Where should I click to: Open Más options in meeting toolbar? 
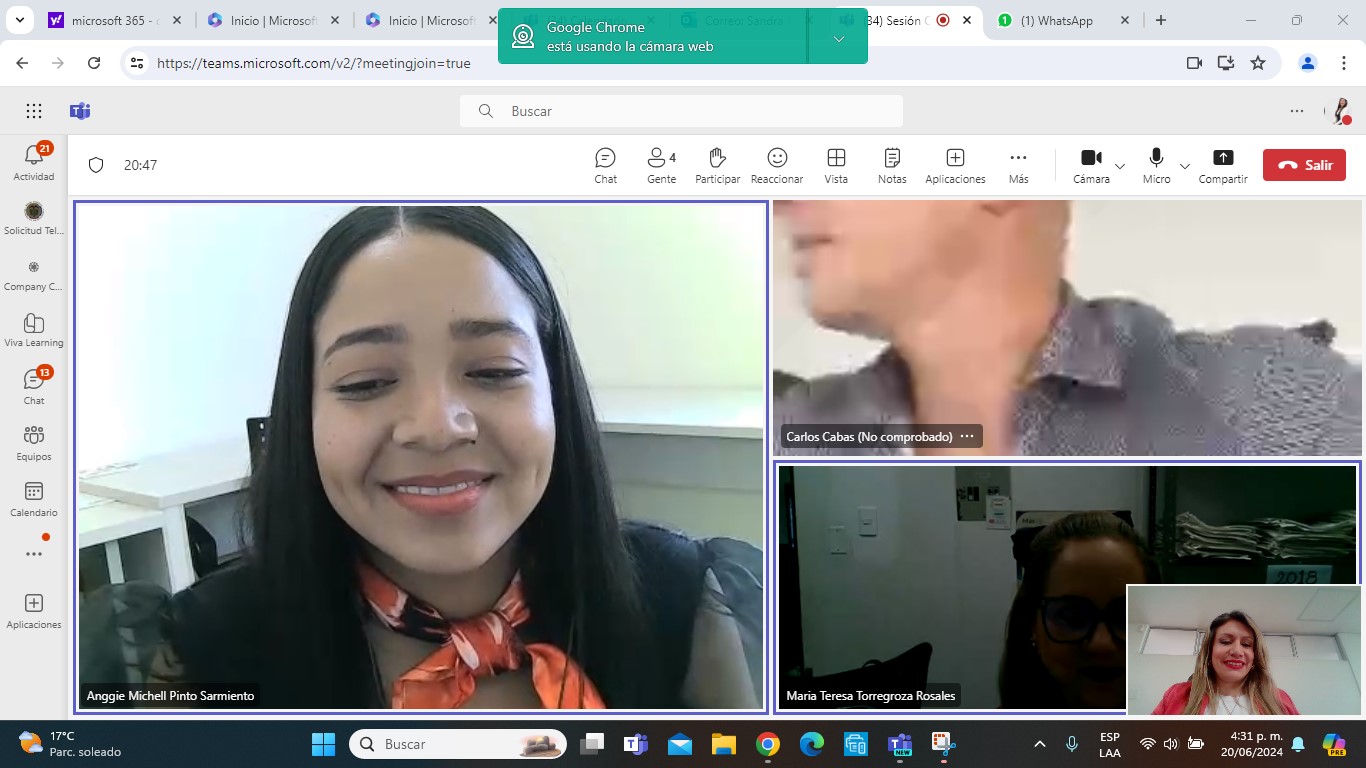(1018, 166)
